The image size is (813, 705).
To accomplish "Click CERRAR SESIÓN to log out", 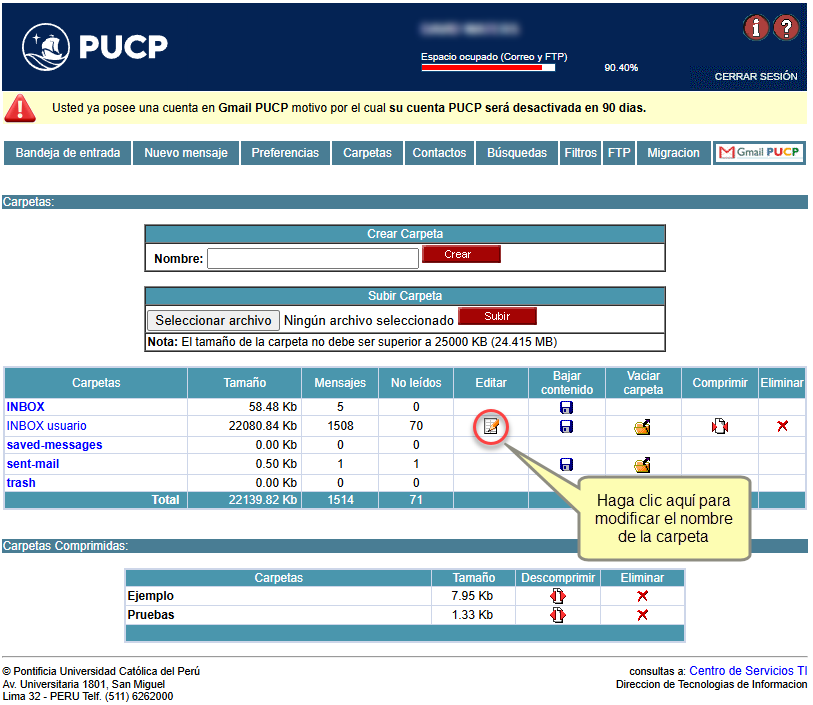I will click(755, 77).
